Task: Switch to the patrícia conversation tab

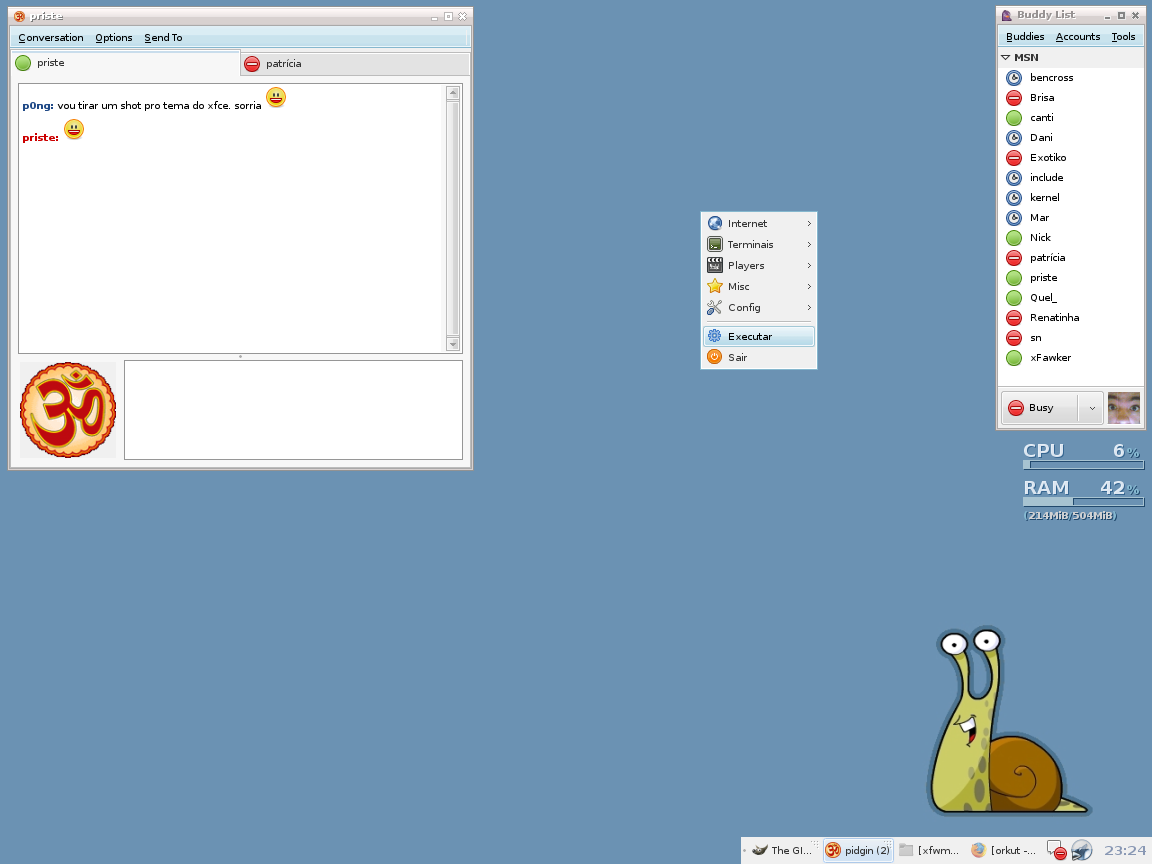Action: tap(355, 64)
